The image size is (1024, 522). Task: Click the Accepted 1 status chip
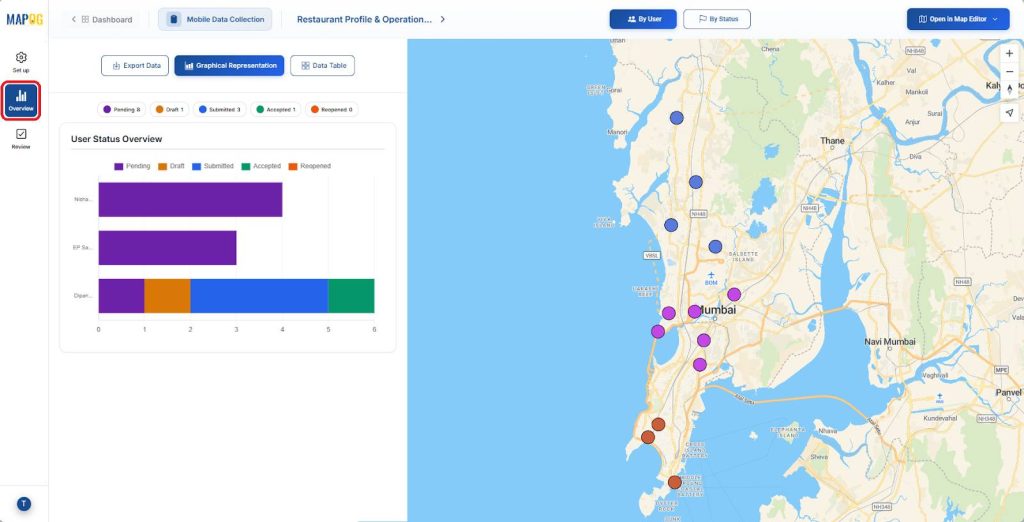coord(276,110)
